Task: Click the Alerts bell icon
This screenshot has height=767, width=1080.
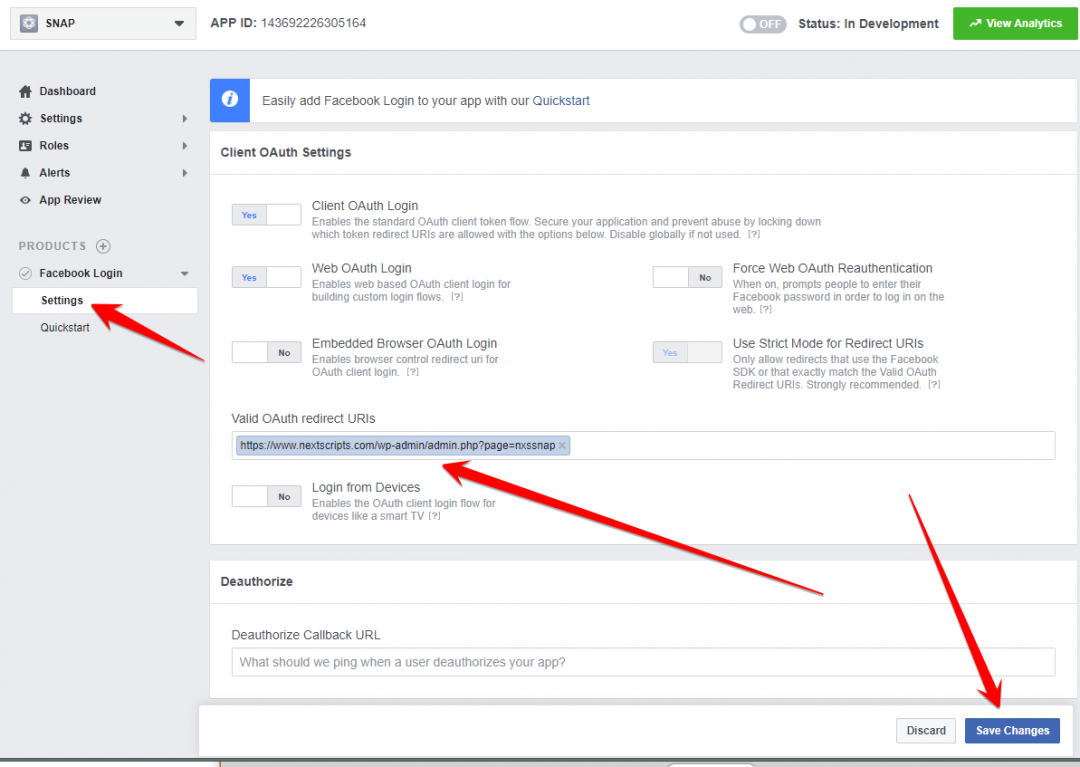Action: (x=25, y=173)
